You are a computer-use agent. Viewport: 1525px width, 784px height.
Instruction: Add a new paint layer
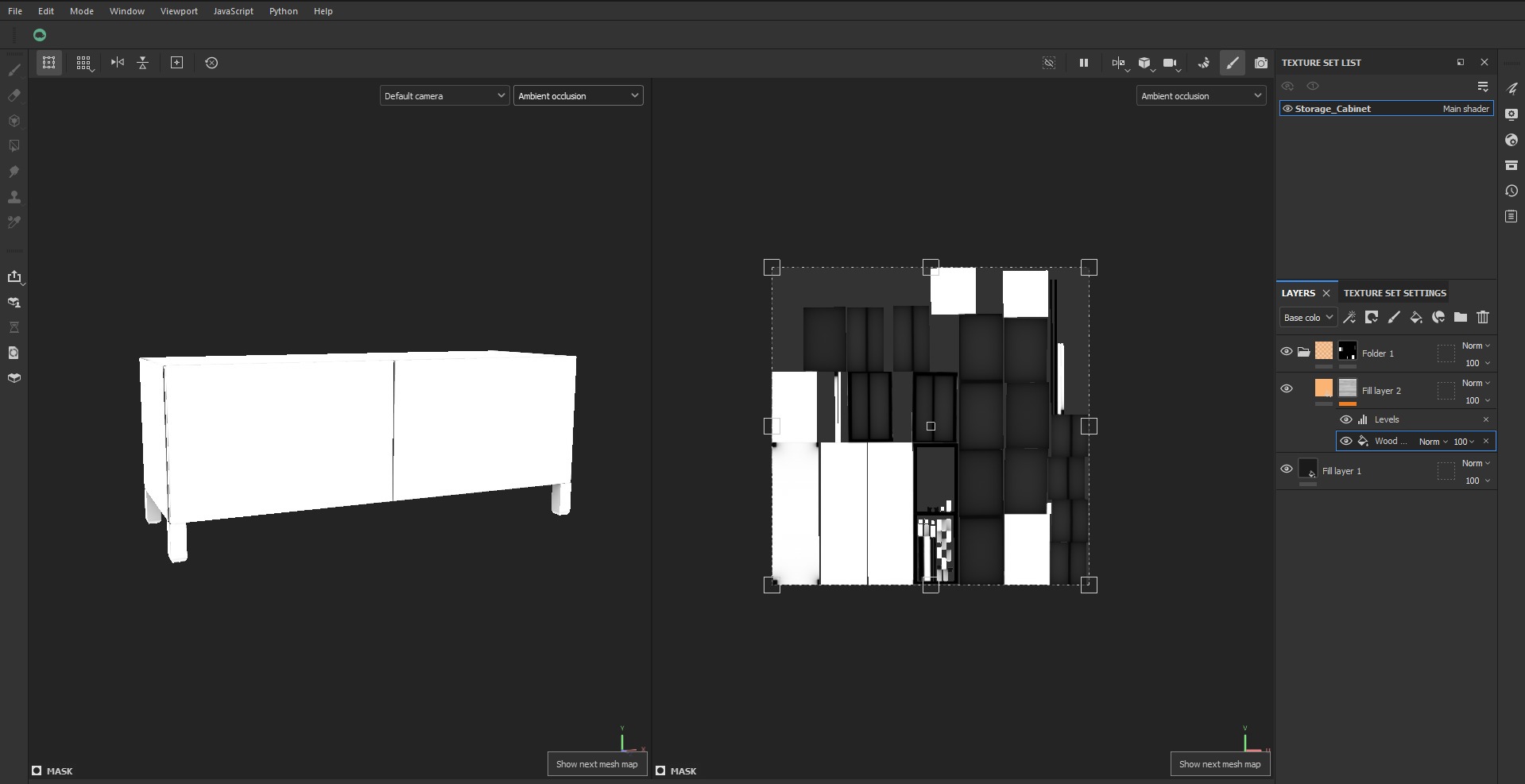click(1394, 318)
